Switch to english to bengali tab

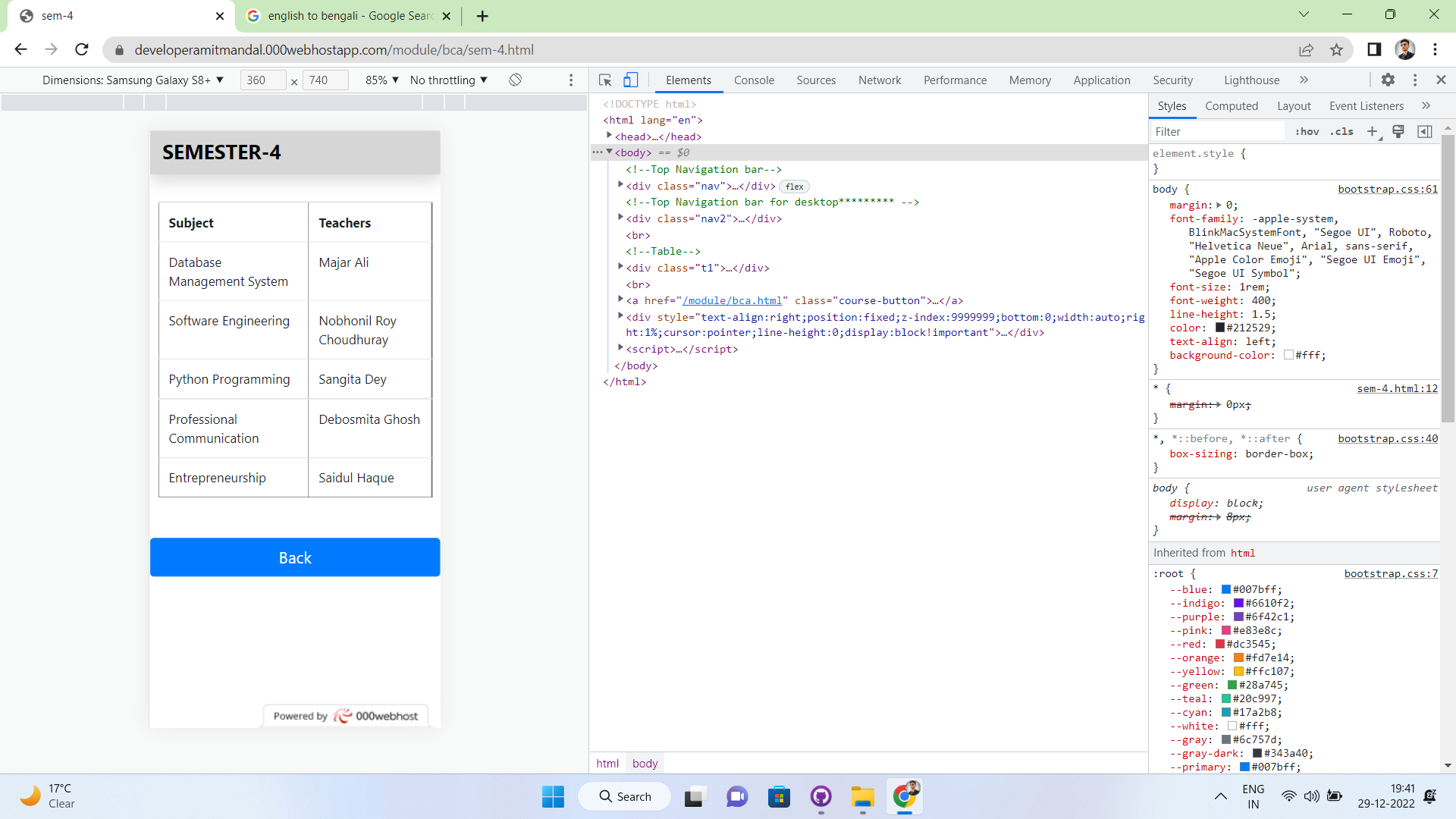tap(349, 16)
